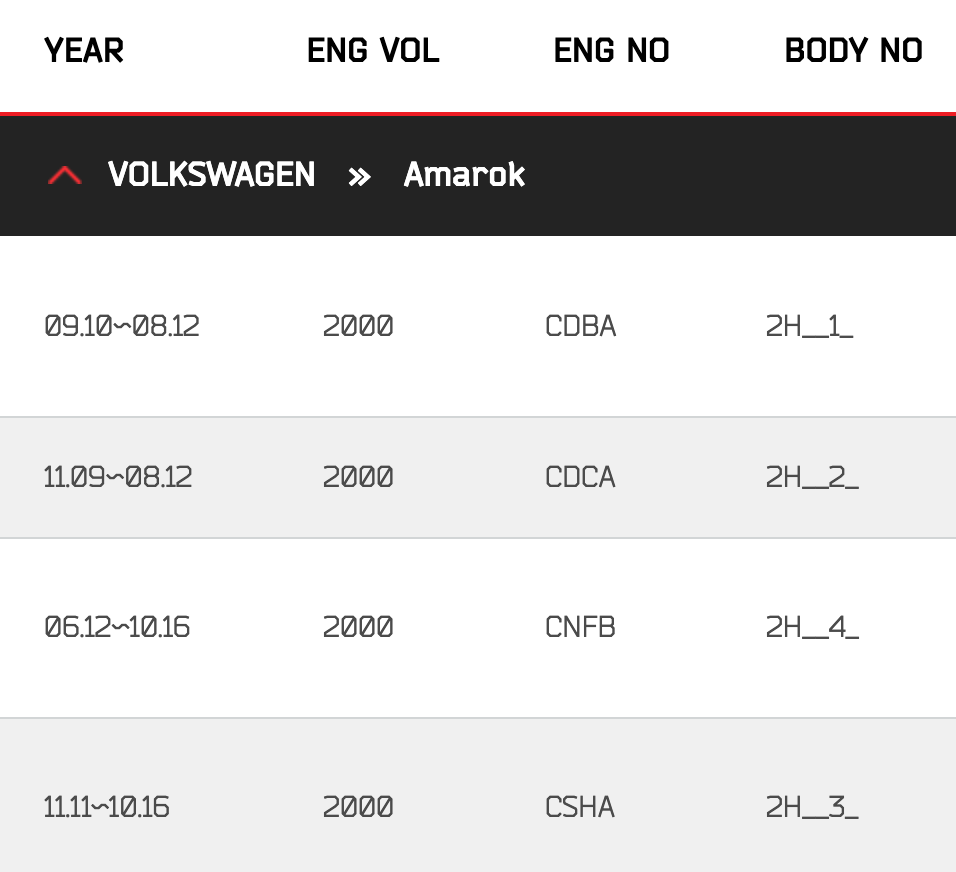956x872 pixels.
Task: Click body number 2H__3_
Action: 812,806
